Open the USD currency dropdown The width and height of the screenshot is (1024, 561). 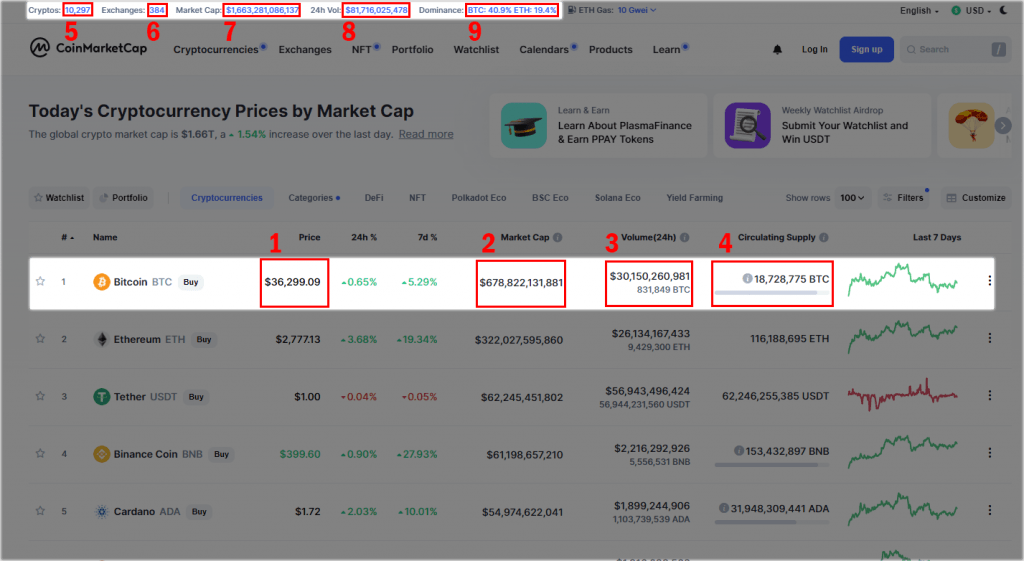[x=971, y=10]
